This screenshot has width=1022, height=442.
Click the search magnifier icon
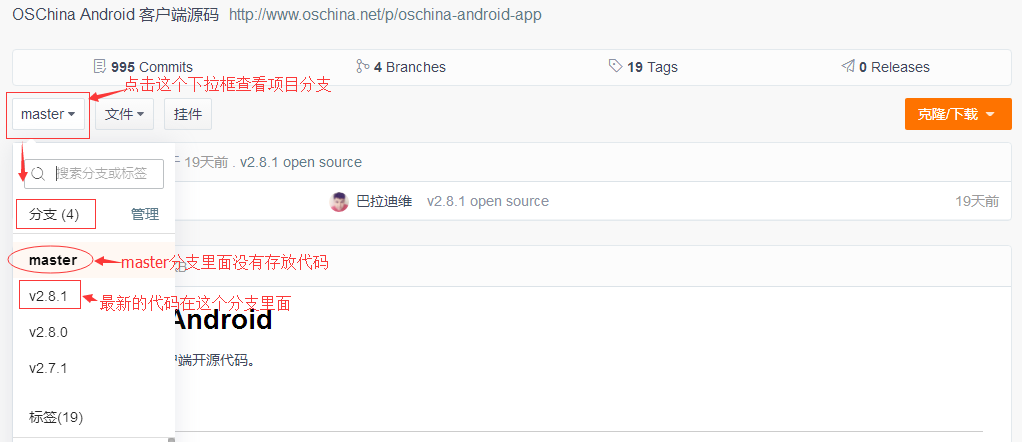38,173
